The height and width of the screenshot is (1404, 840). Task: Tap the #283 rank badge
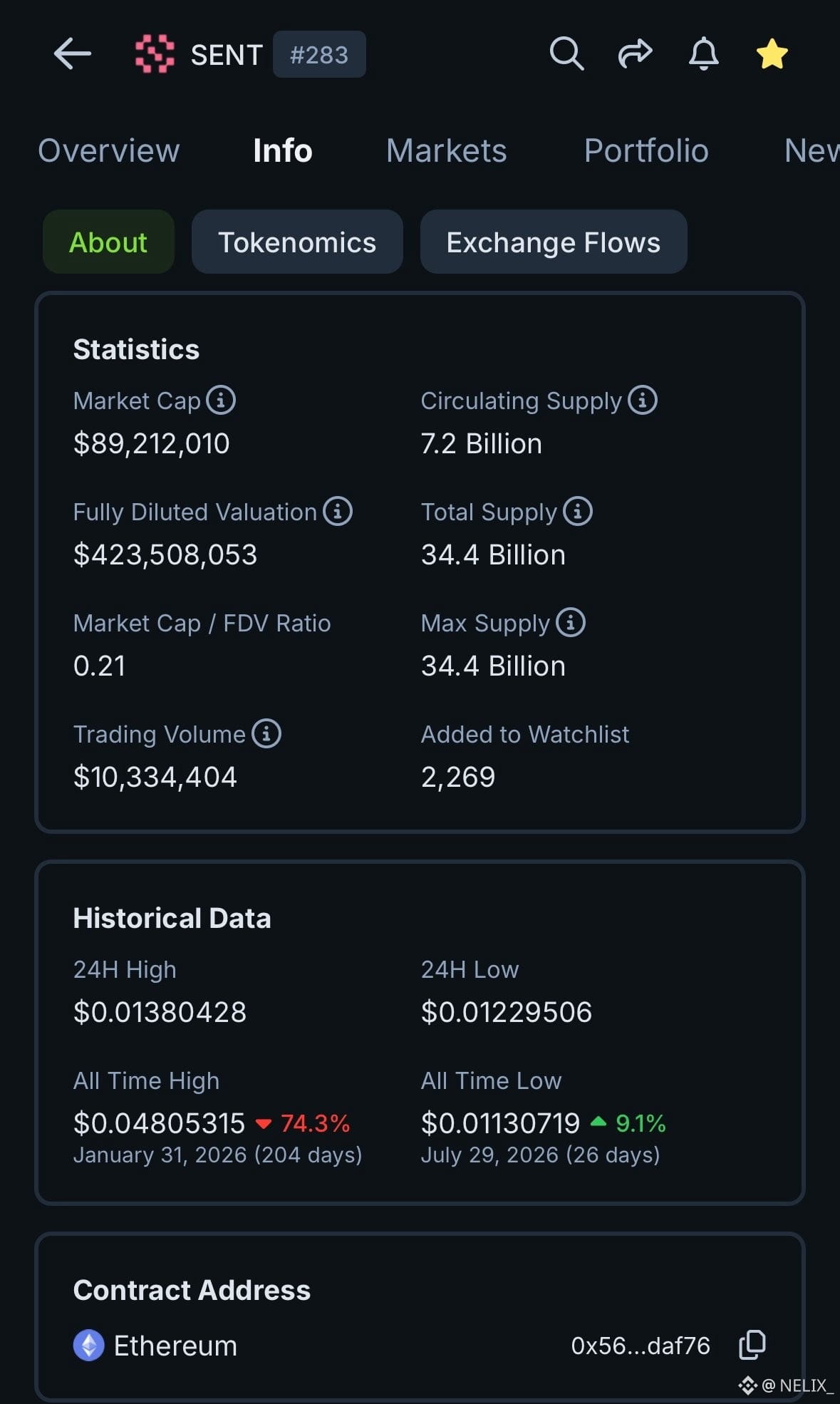[x=319, y=54]
